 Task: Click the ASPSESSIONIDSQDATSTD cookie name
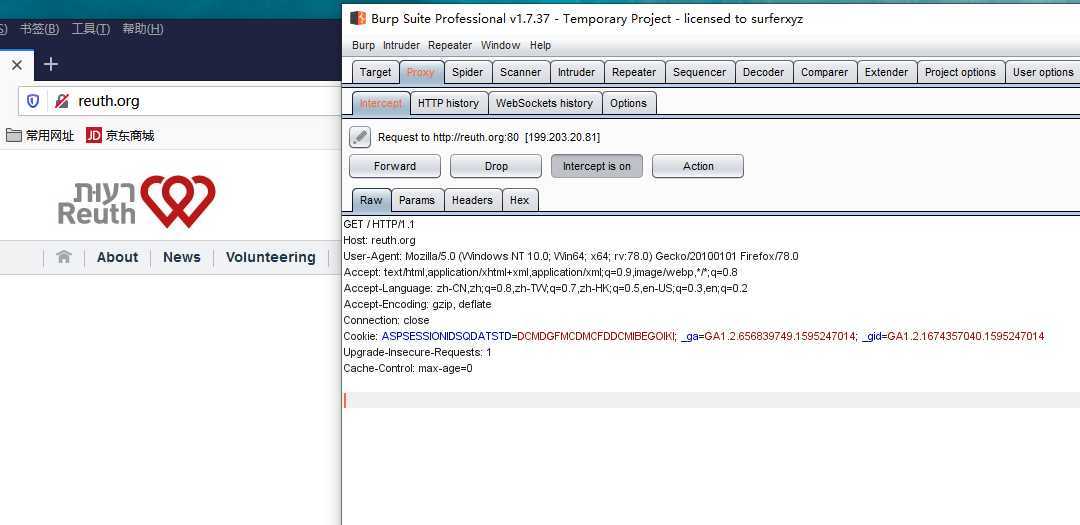tap(446, 336)
